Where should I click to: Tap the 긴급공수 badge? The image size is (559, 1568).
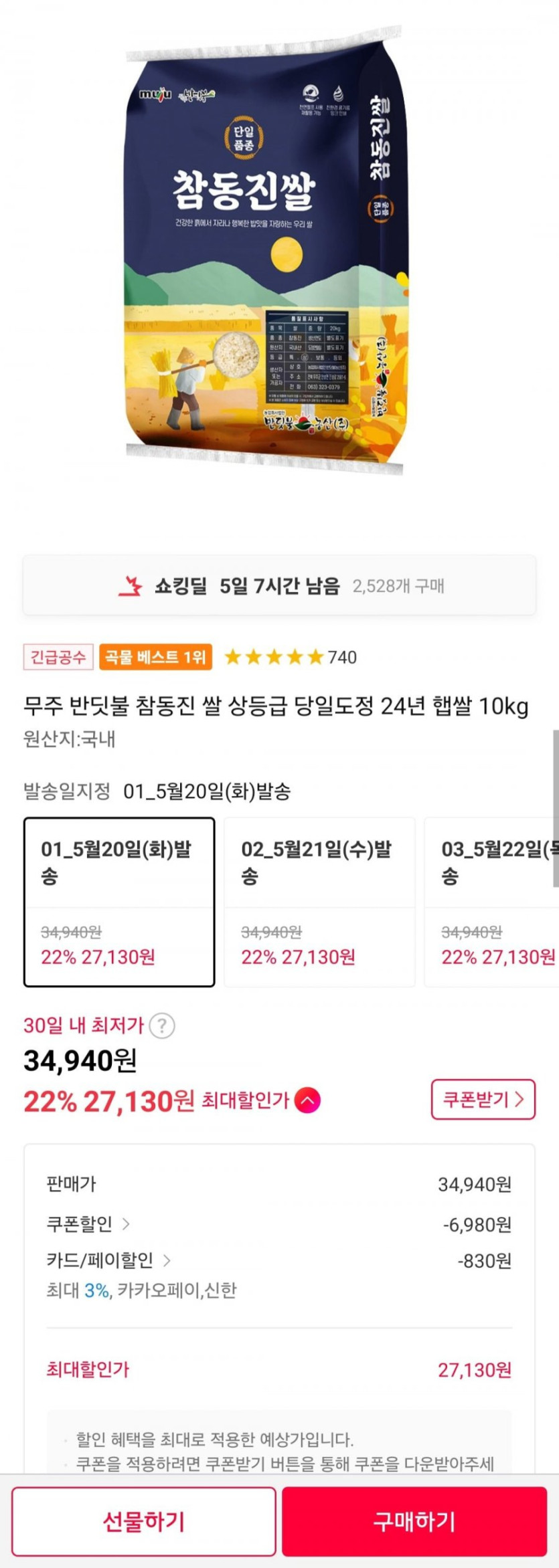point(58,657)
